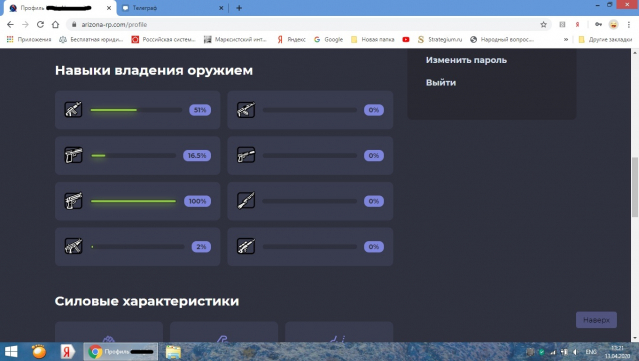Click the SMG icon with 2% skill

pyautogui.click(x=73, y=247)
